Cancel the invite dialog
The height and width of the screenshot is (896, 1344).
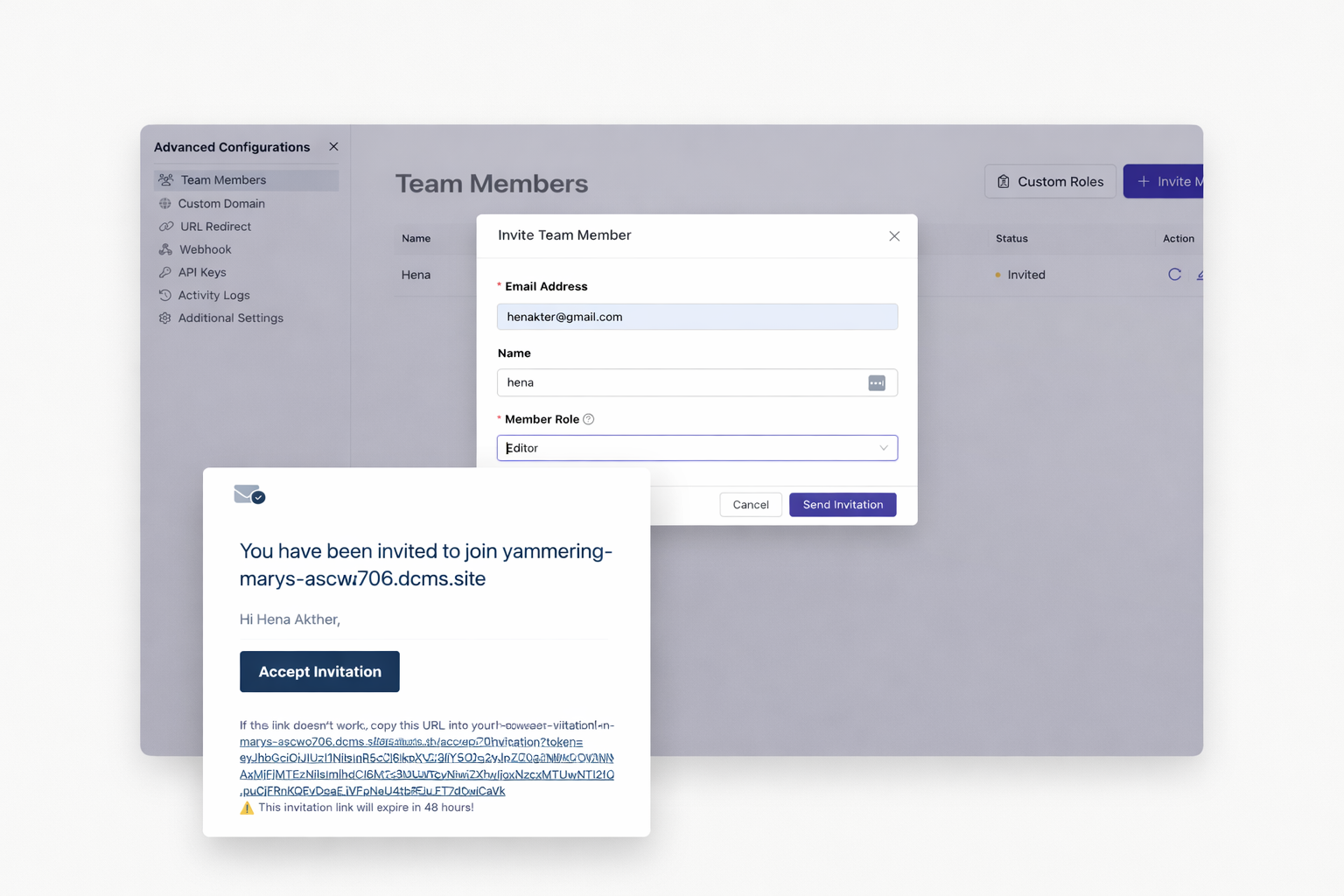[750, 505]
